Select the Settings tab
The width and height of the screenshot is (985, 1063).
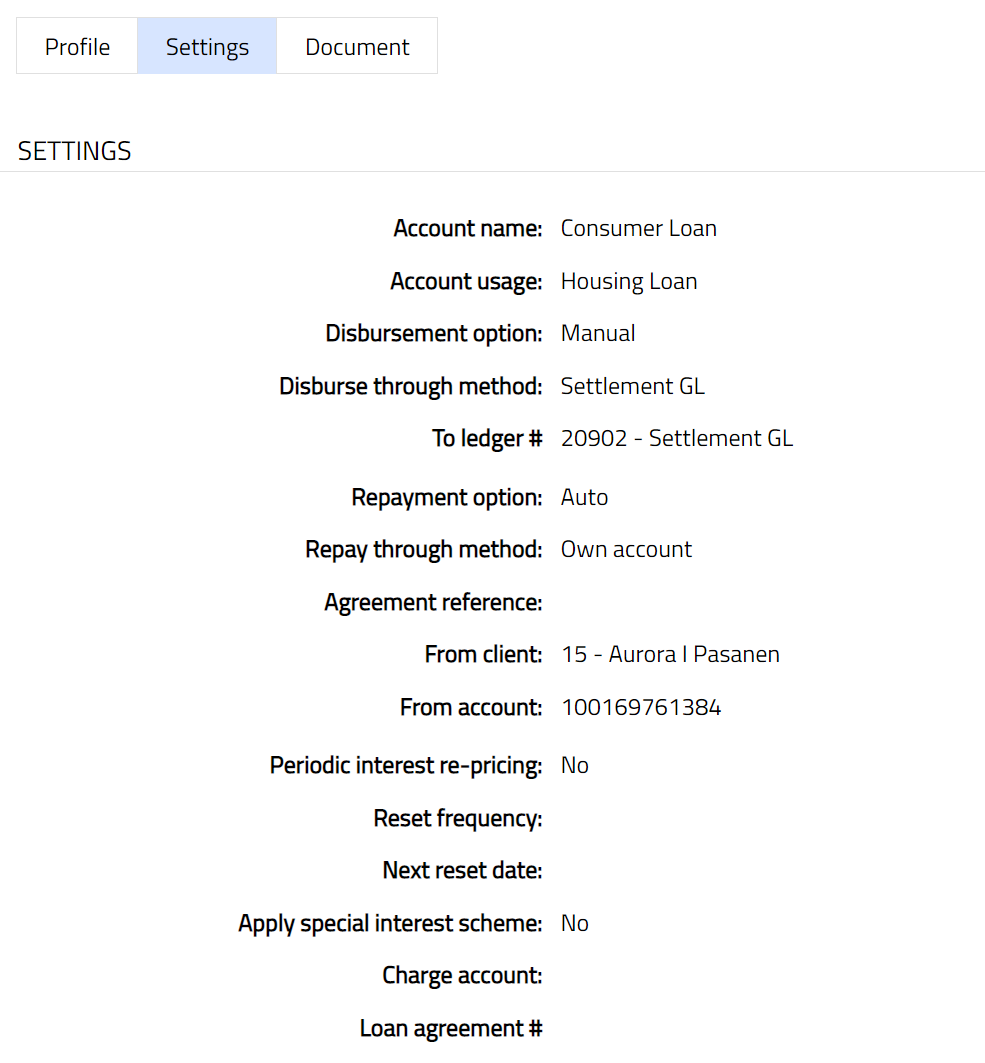pyautogui.click(x=207, y=46)
